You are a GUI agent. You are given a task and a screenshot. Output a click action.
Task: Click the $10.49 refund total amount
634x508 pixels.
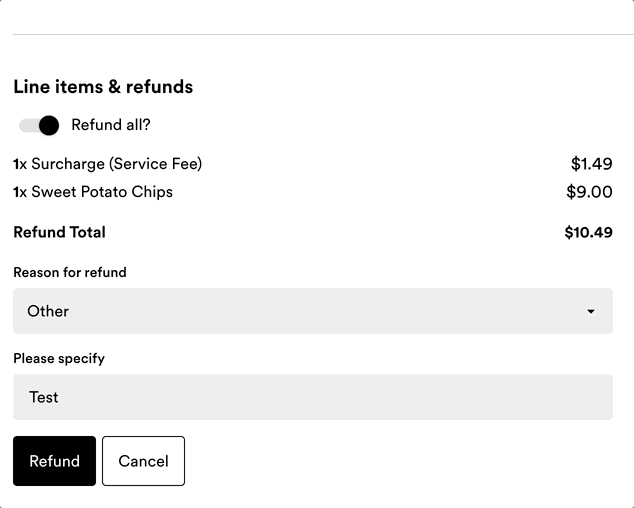point(588,232)
